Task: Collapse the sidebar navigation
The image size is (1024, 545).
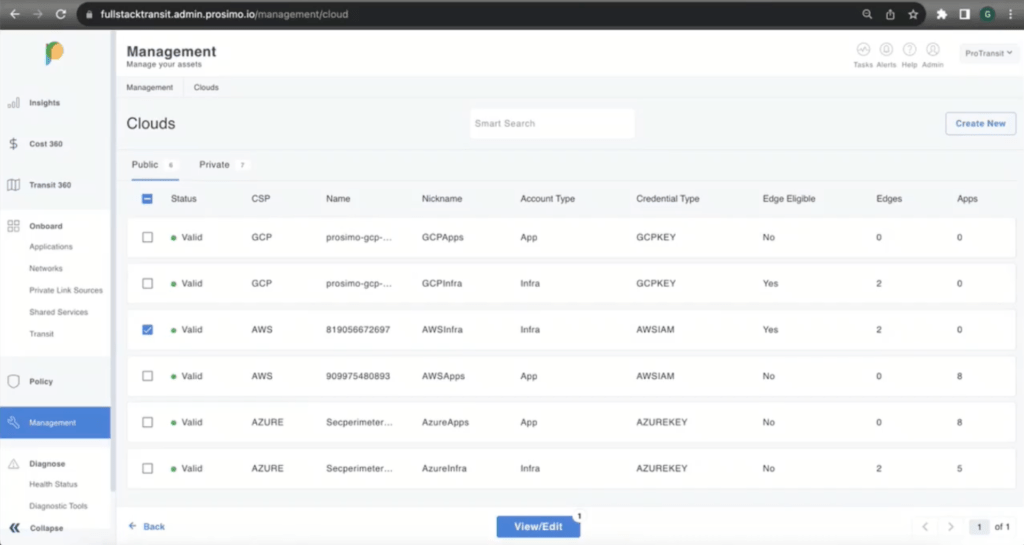Action: pos(15,528)
